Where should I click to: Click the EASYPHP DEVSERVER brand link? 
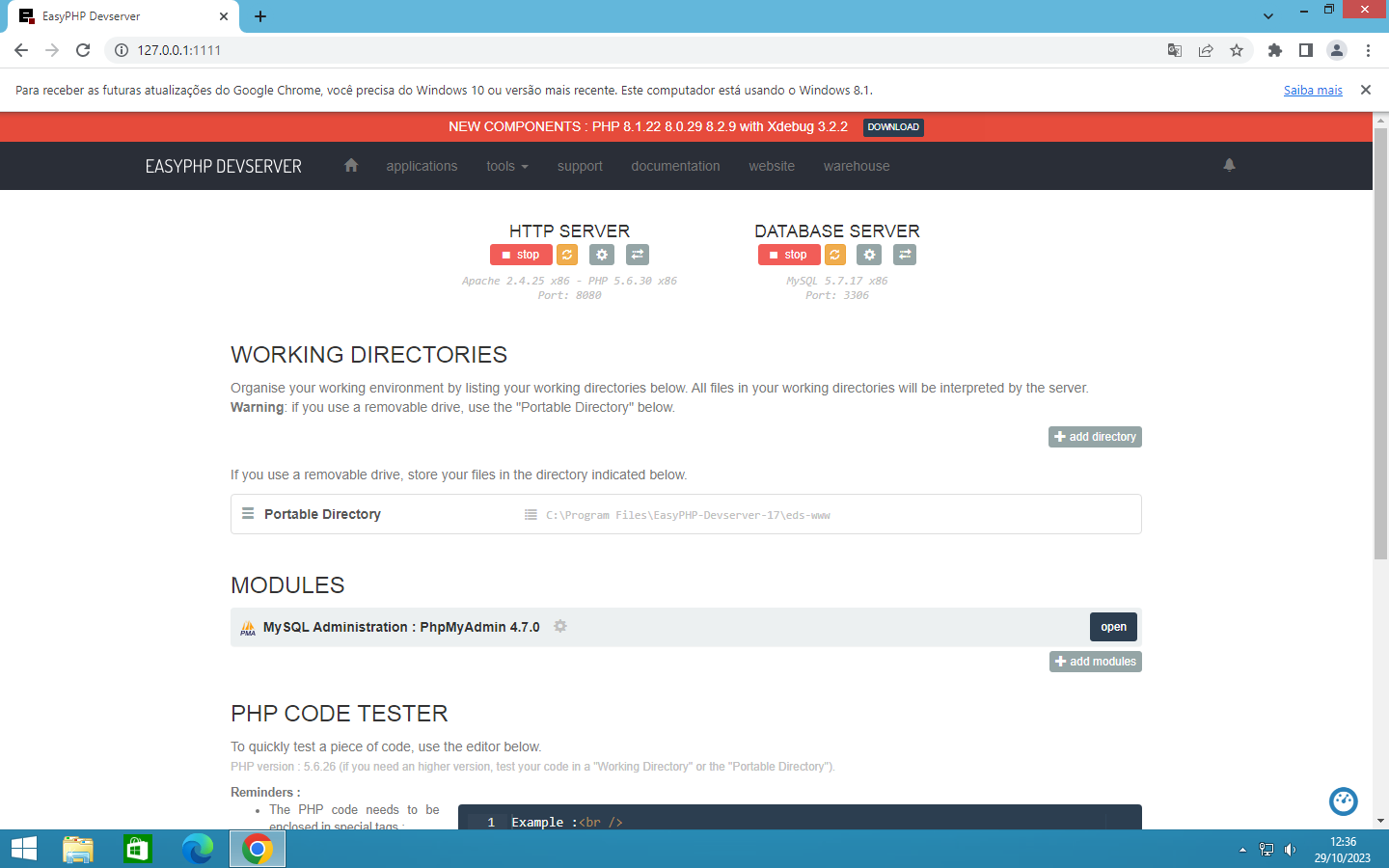224,166
